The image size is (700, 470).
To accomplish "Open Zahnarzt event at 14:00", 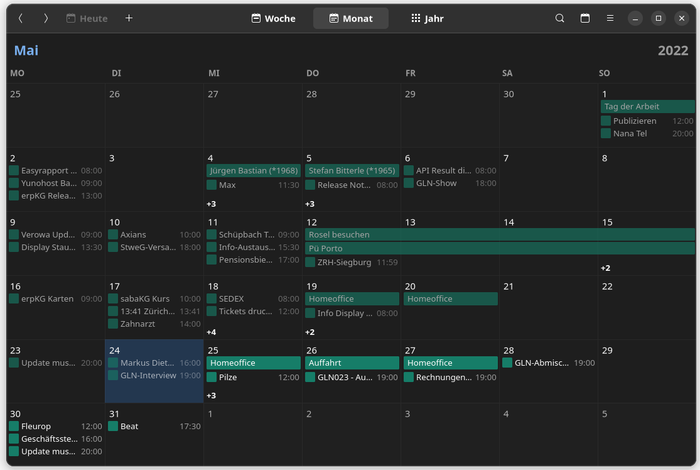I will click(154, 324).
